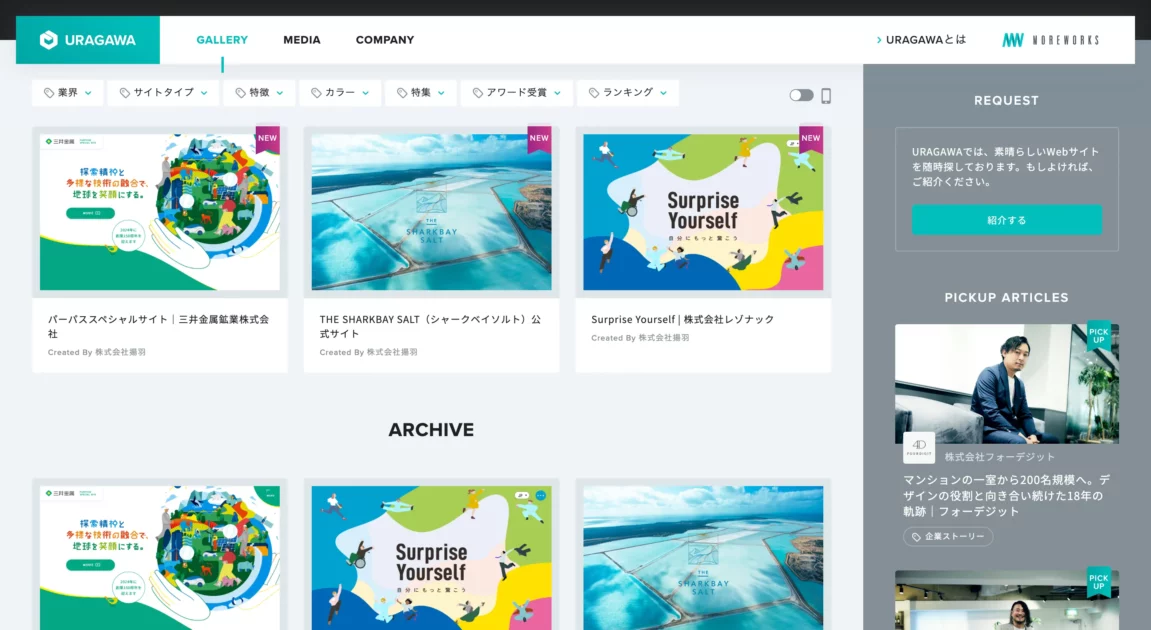Open the COMPANY menu item
The image size is (1151, 630).
(x=385, y=40)
